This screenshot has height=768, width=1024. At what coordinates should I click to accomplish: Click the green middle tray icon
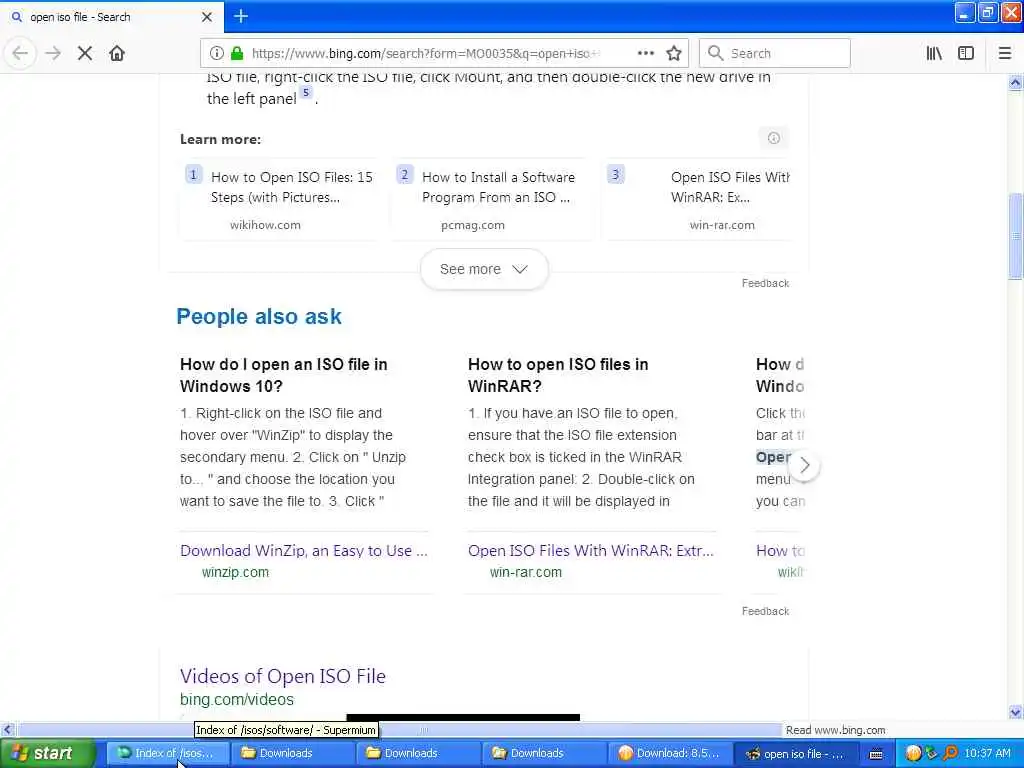[x=932, y=753]
